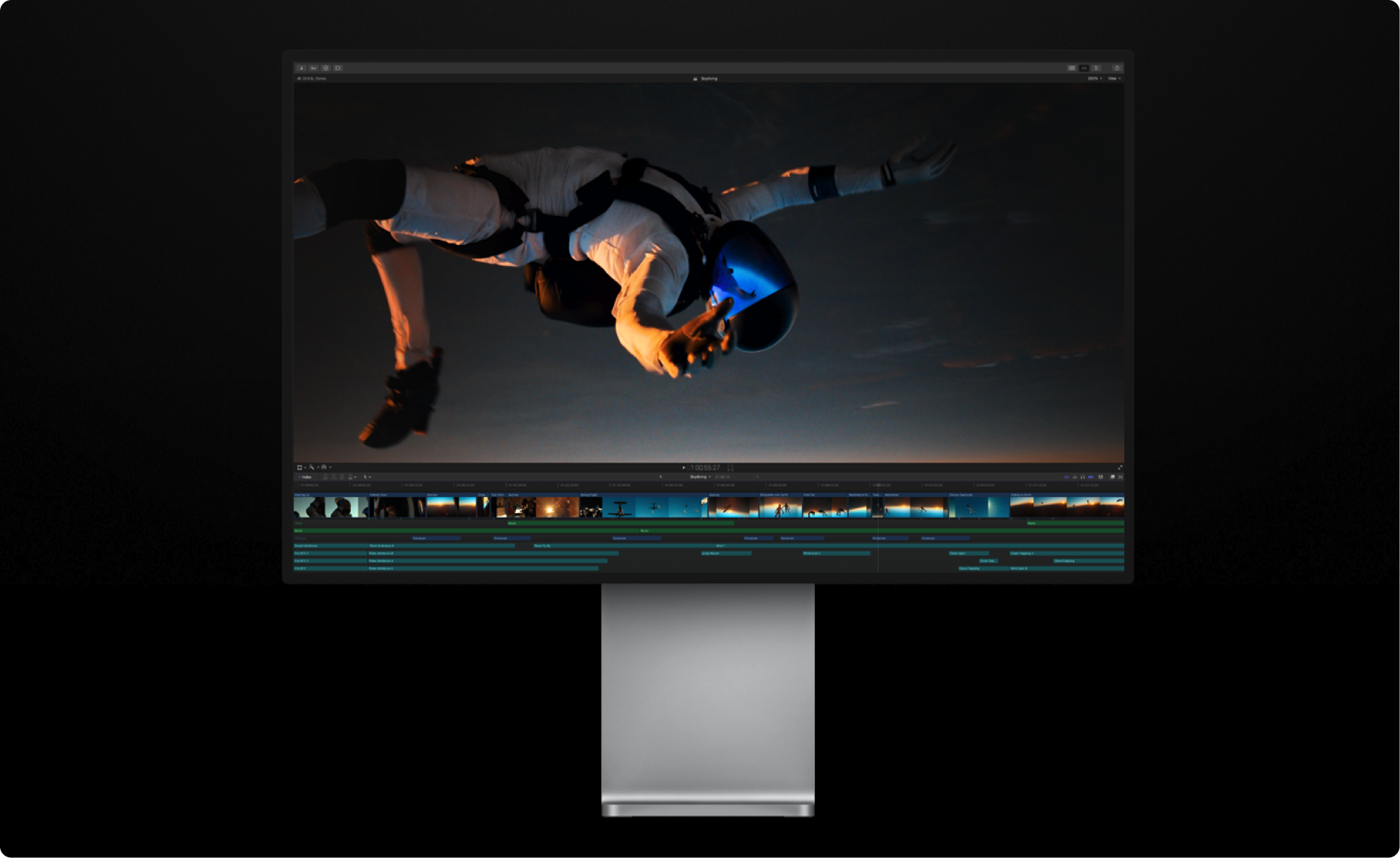Image resolution: width=1400 pixels, height=858 pixels.
Task: Click the Import Media icon in toolbar
Action: click(301, 68)
